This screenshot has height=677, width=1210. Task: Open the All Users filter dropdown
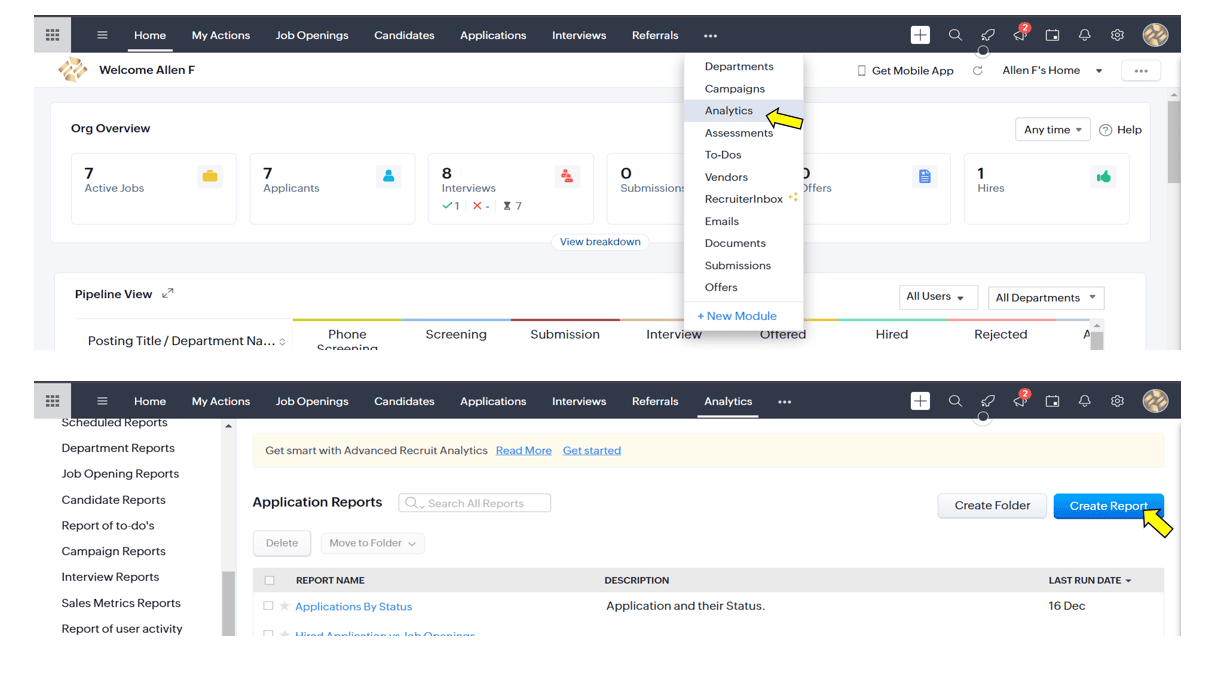[936, 297]
